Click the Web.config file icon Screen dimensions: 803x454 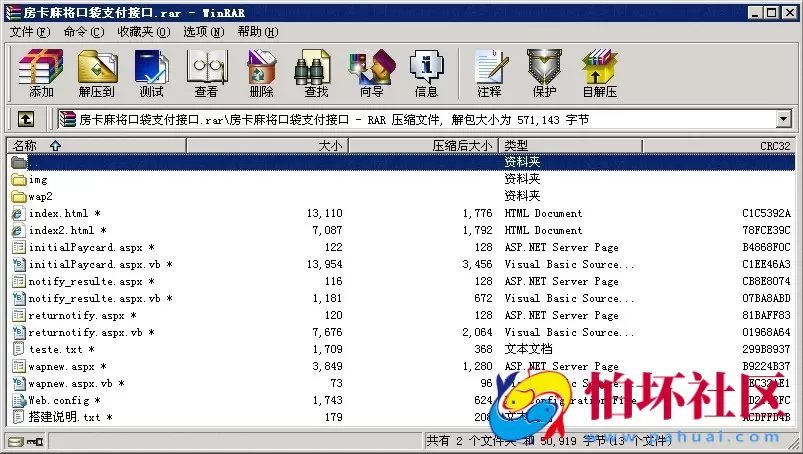click(18, 400)
